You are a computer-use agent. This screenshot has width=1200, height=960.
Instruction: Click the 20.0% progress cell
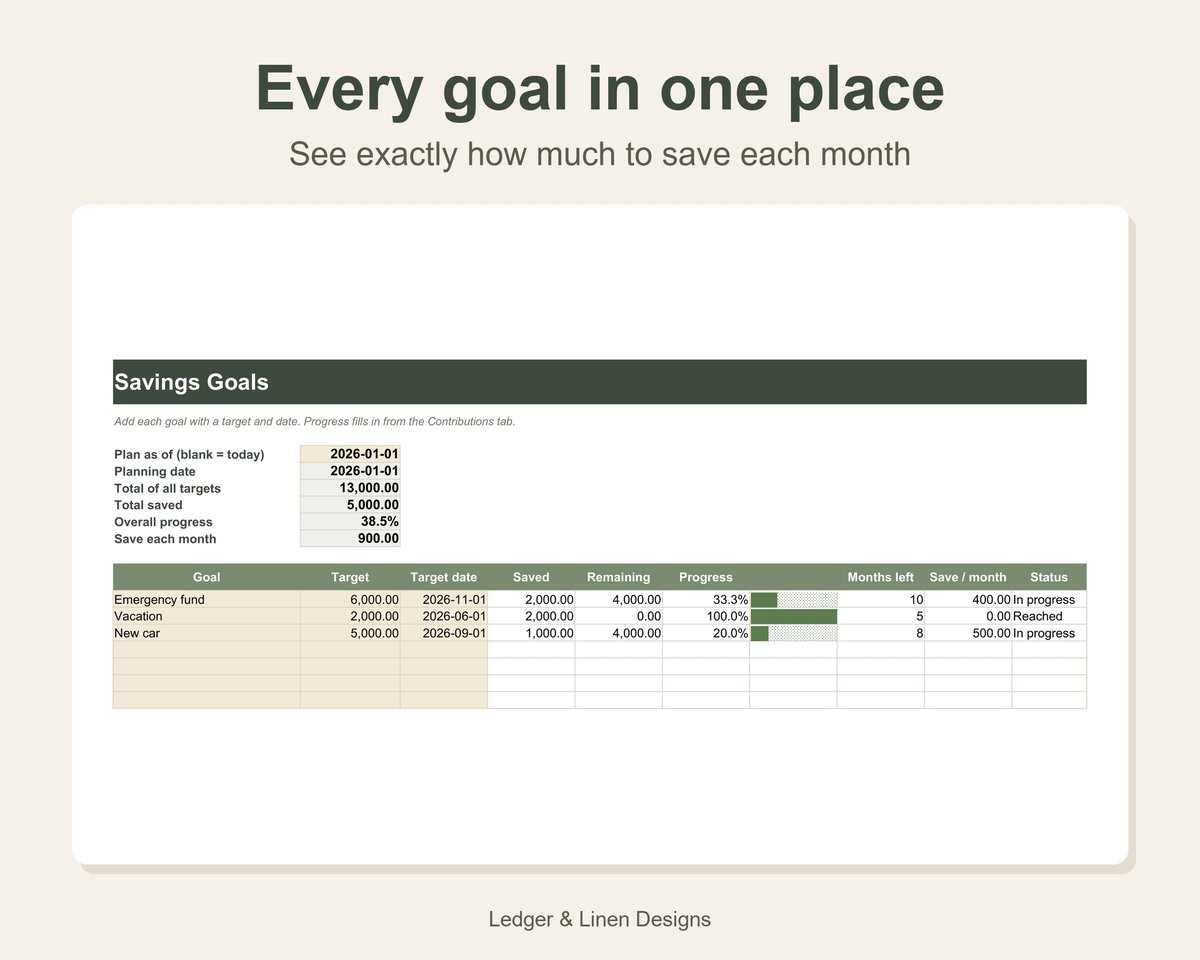706,634
